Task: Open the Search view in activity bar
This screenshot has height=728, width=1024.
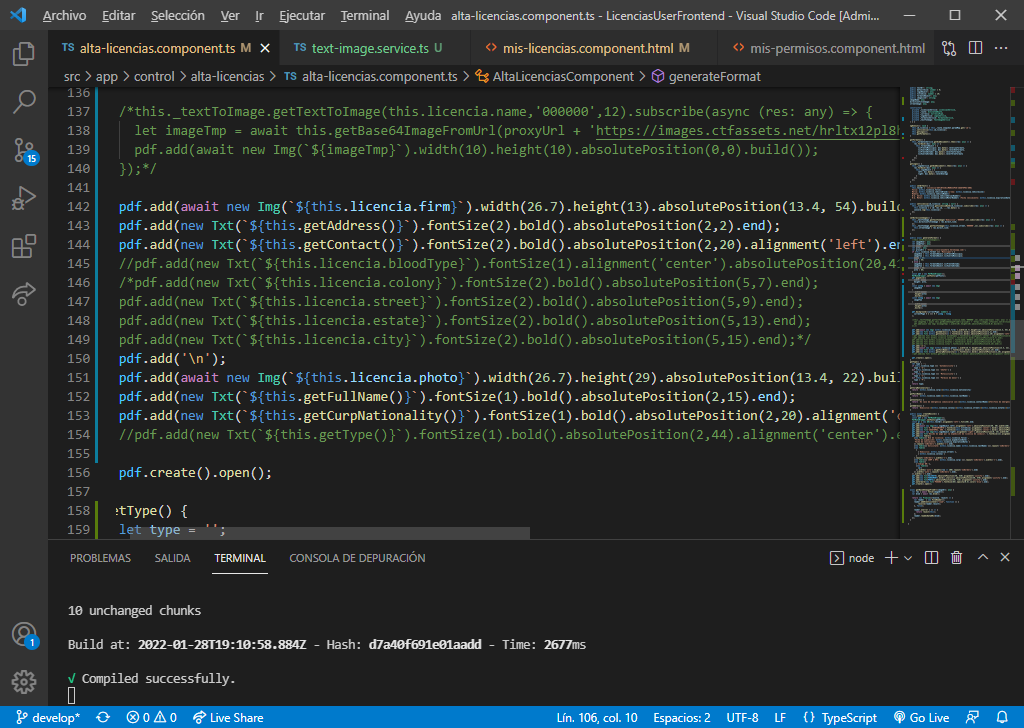Action: (x=24, y=101)
